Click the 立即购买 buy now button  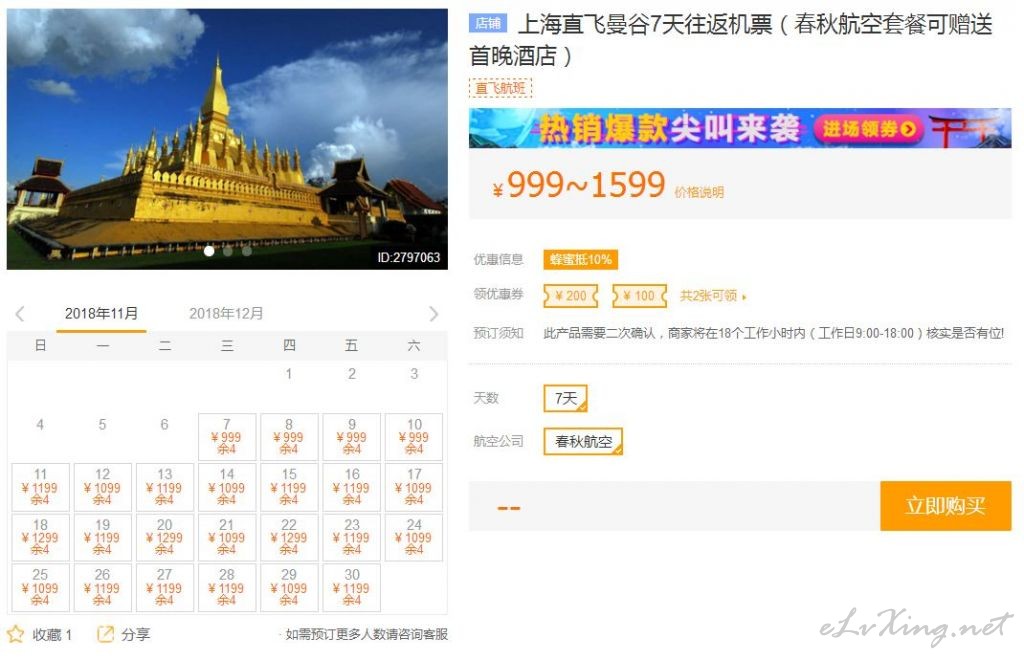coord(946,506)
